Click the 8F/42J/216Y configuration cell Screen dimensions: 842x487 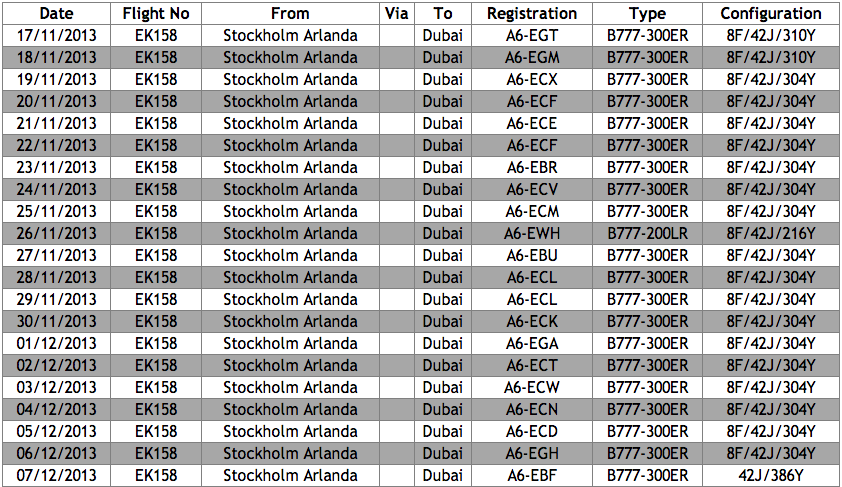(x=771, y=234)
